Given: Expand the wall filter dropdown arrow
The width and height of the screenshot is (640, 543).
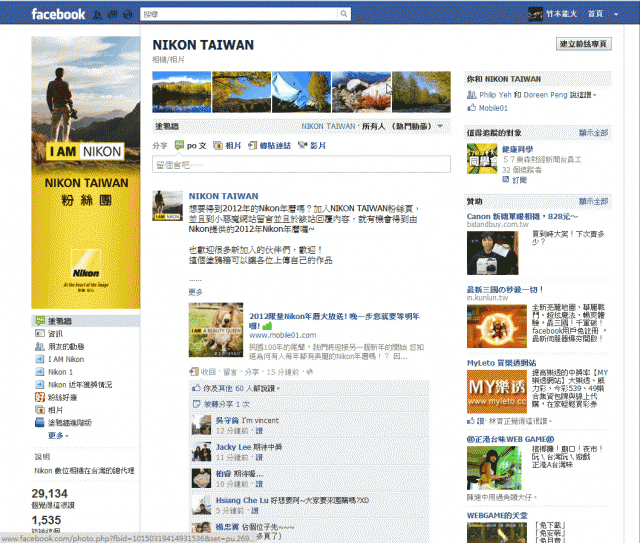Looking at the screenshot, I should coord(440,126).
